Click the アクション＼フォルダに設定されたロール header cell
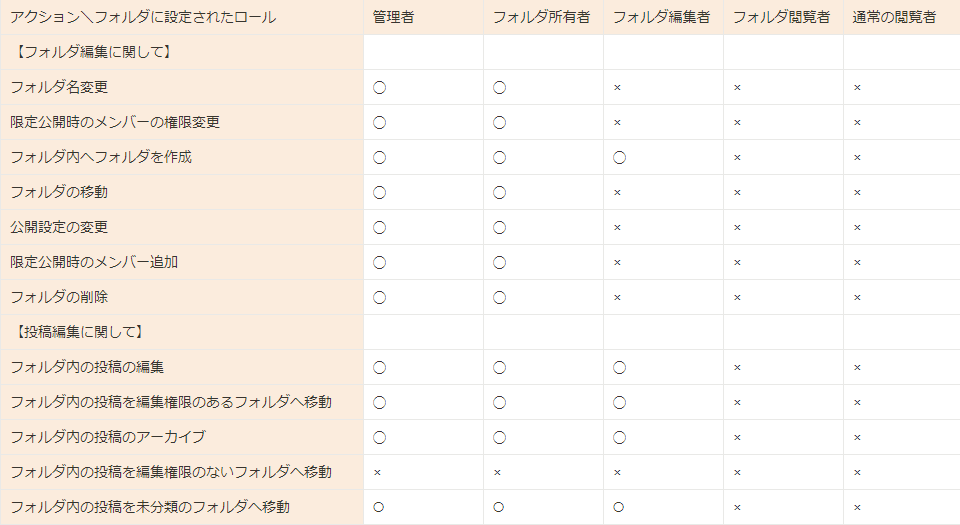The width and height of the screenshot is (960, 525). click(x=143, y=17)
